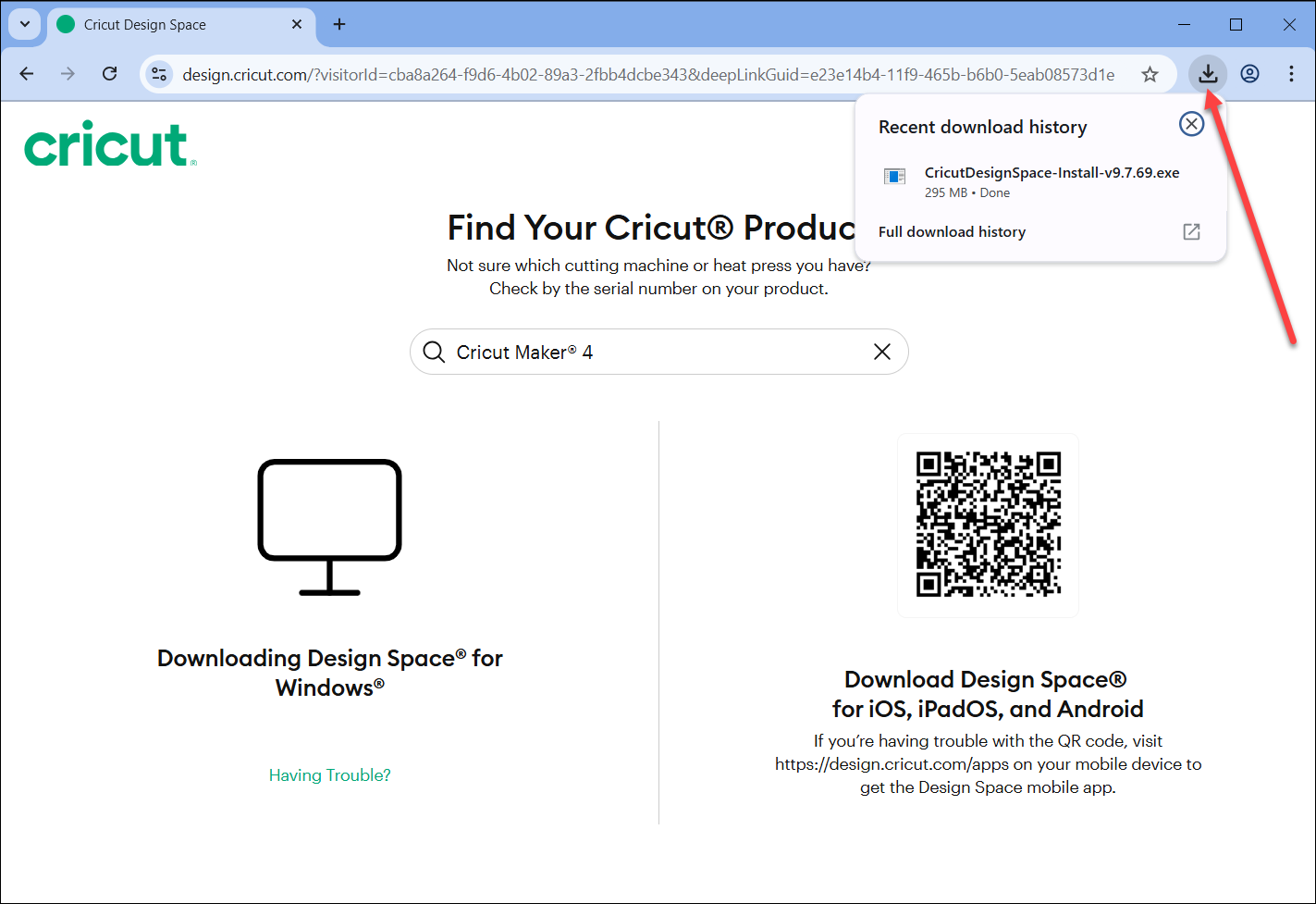
Task: Click the CricutDesignSpace installer file icon
Action: (x=894, y=177)
